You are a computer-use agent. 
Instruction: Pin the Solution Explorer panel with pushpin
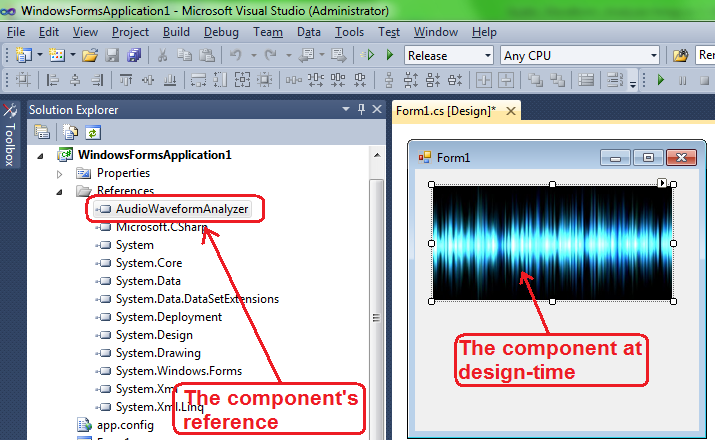361,109
